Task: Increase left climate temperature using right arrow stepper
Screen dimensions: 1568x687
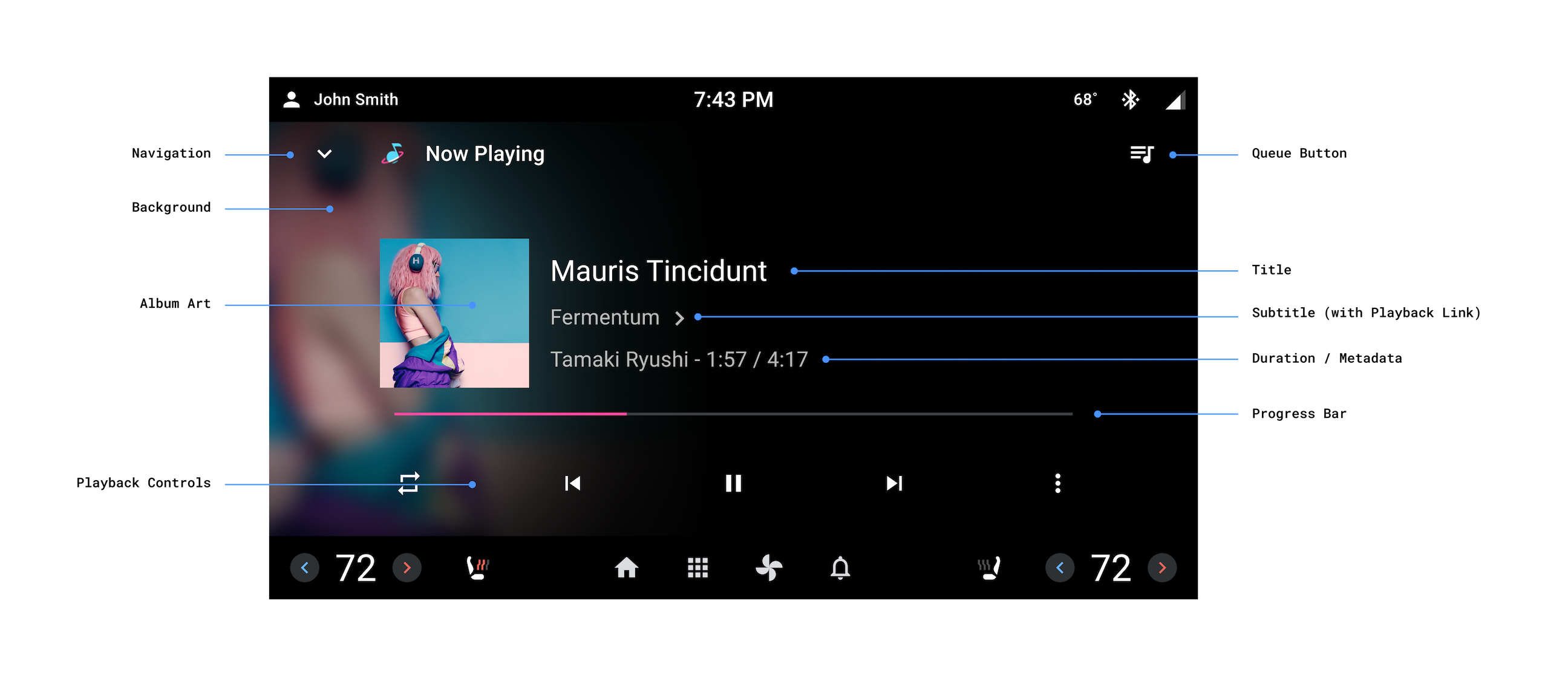Action: coord(408,568)
